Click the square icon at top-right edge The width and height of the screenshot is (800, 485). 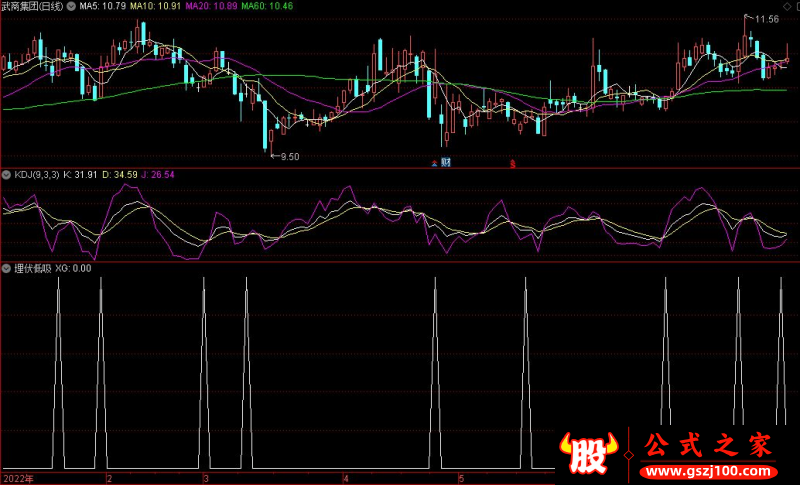pyautogui.click(x=796, y=6)
